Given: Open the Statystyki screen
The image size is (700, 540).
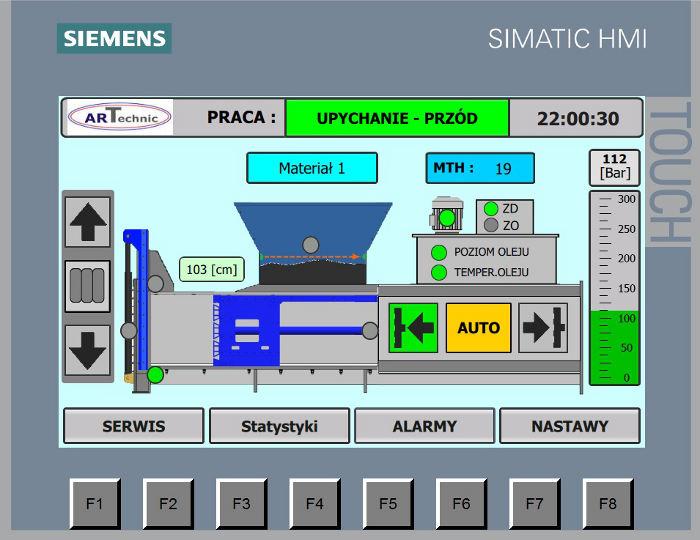Looking at the screenshot, I should coord(279,426).
